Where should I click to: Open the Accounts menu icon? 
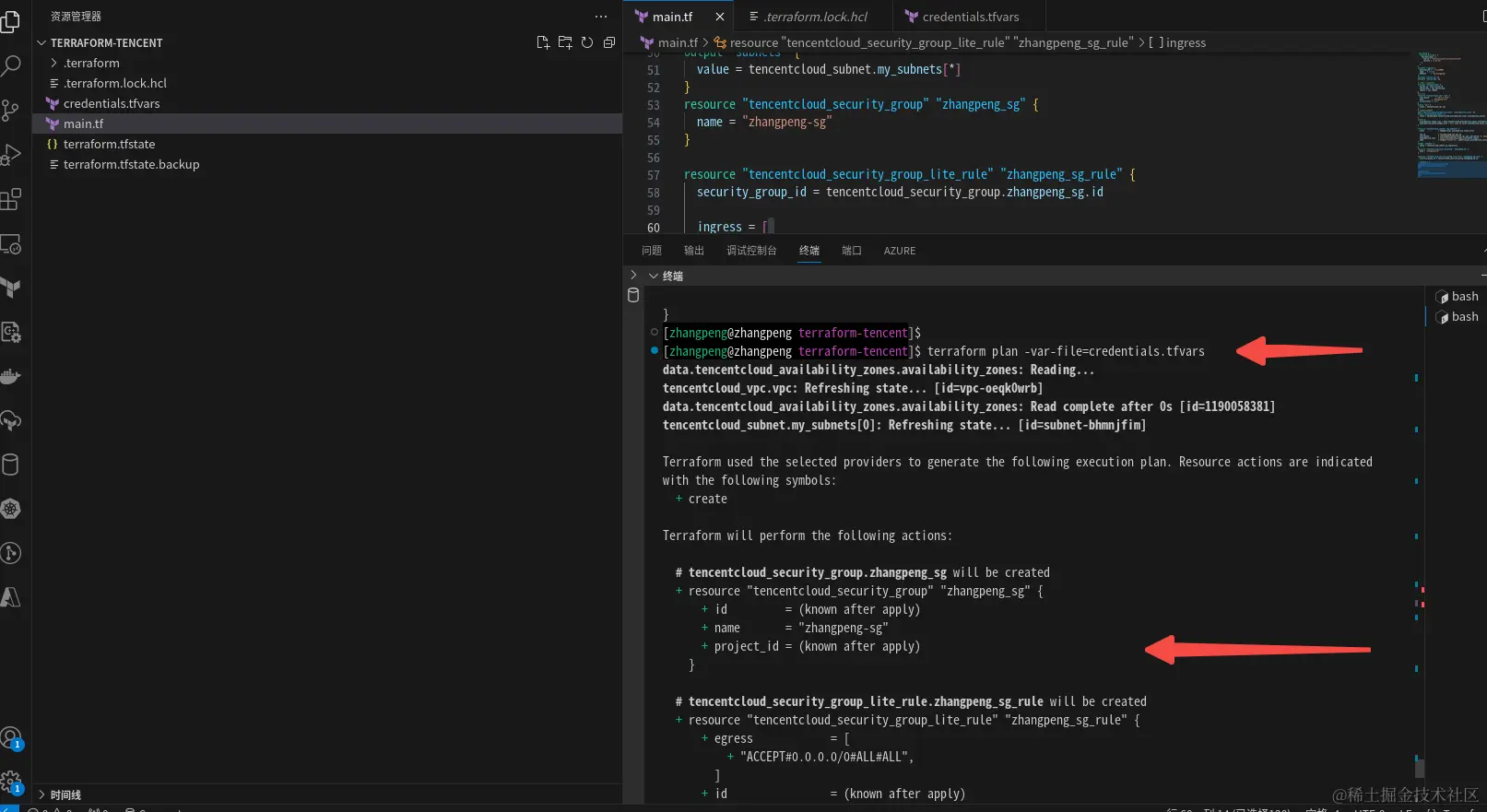(x=10, y=738)
